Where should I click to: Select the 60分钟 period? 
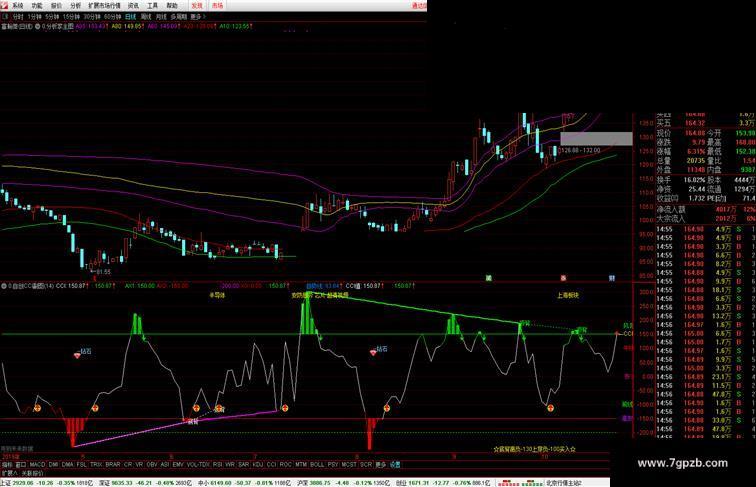[112, 16]
